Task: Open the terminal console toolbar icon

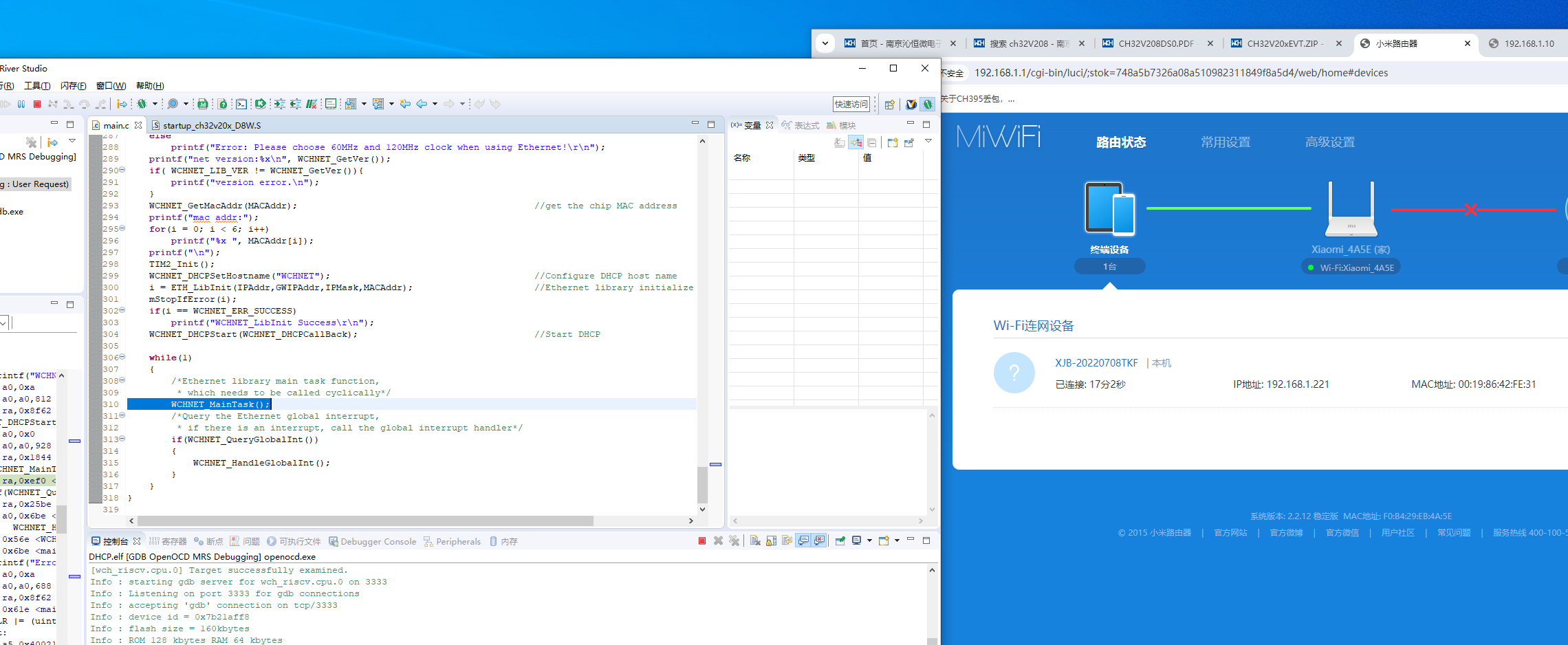Action: coord(241,104)
